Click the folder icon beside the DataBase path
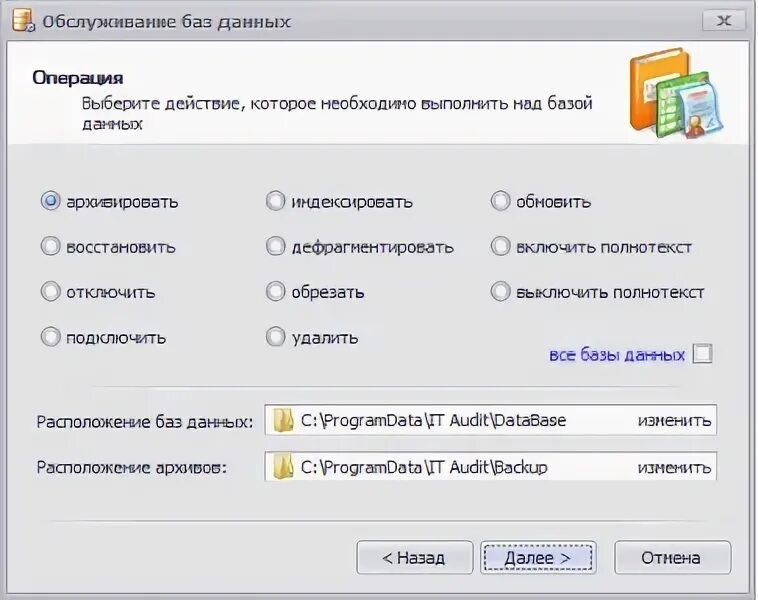This screenshot has width=758, height=600. coord(283,420)
